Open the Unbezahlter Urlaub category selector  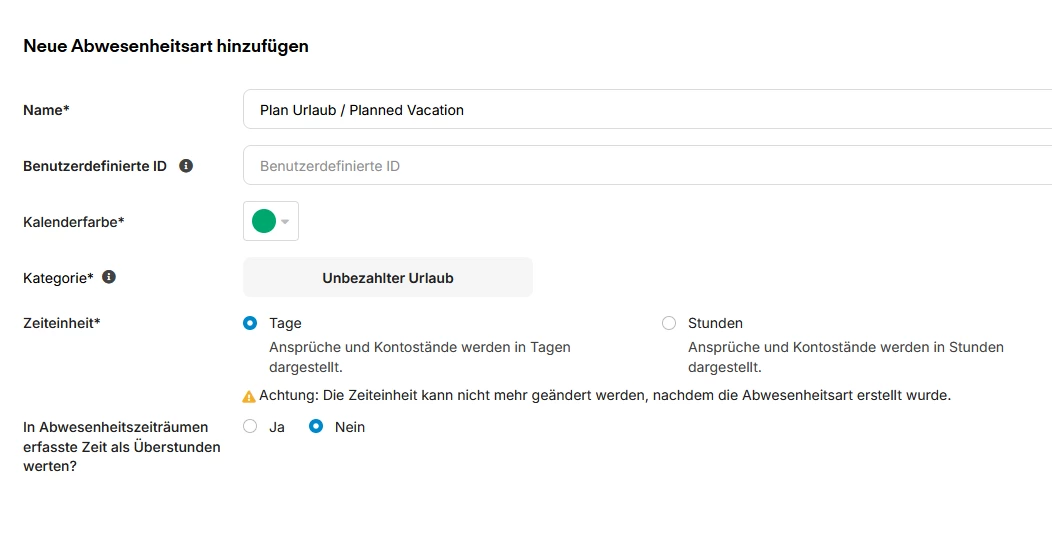click(387, 278)
